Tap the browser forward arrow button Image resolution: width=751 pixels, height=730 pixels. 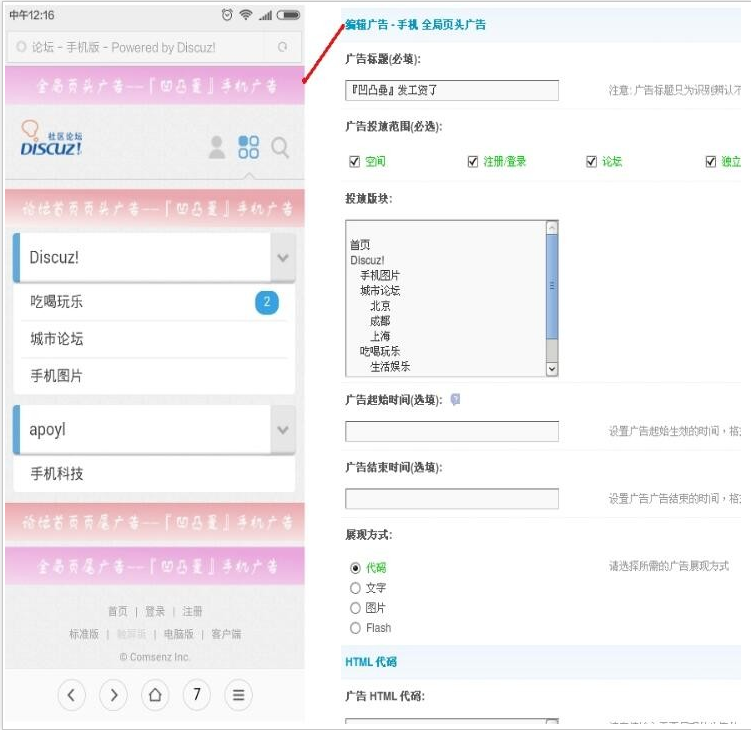(x=113, y=695)
